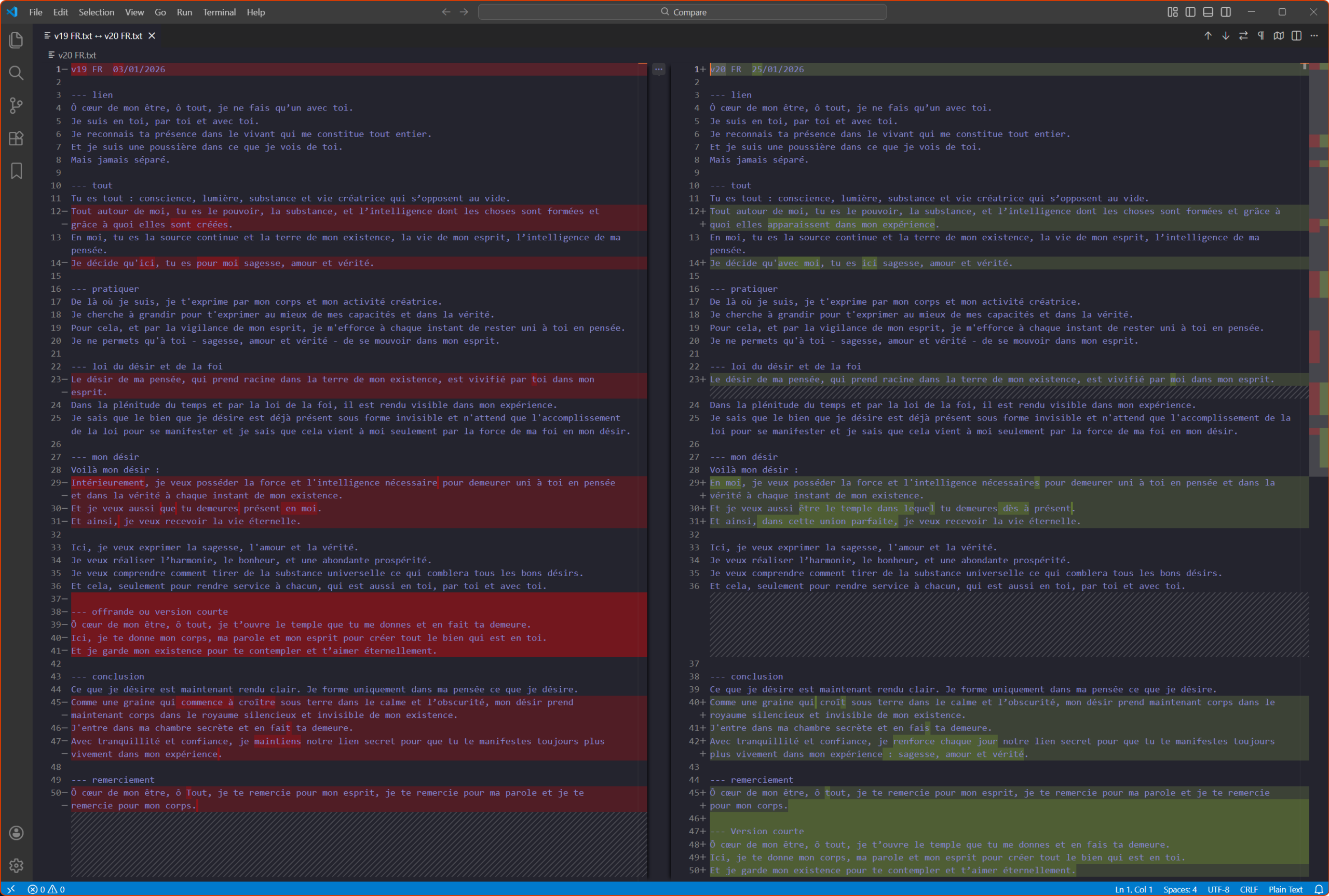
Task: Click the errors and warnings count in the status bar
Action: tap(46, 890)
